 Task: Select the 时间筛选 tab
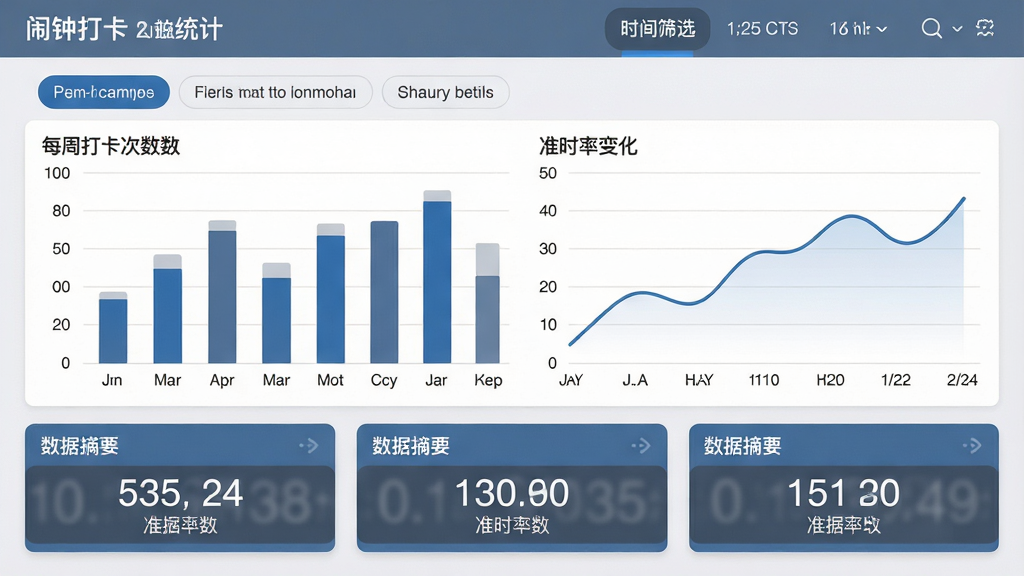click(x=657, y=29)
